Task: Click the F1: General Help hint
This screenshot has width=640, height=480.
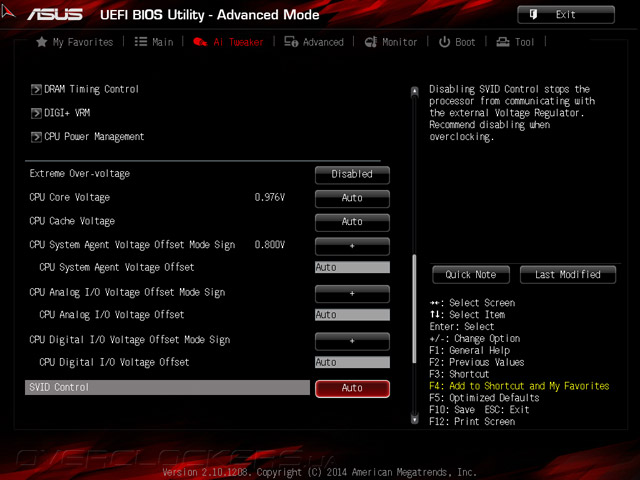Action: (x=469, y=351)
